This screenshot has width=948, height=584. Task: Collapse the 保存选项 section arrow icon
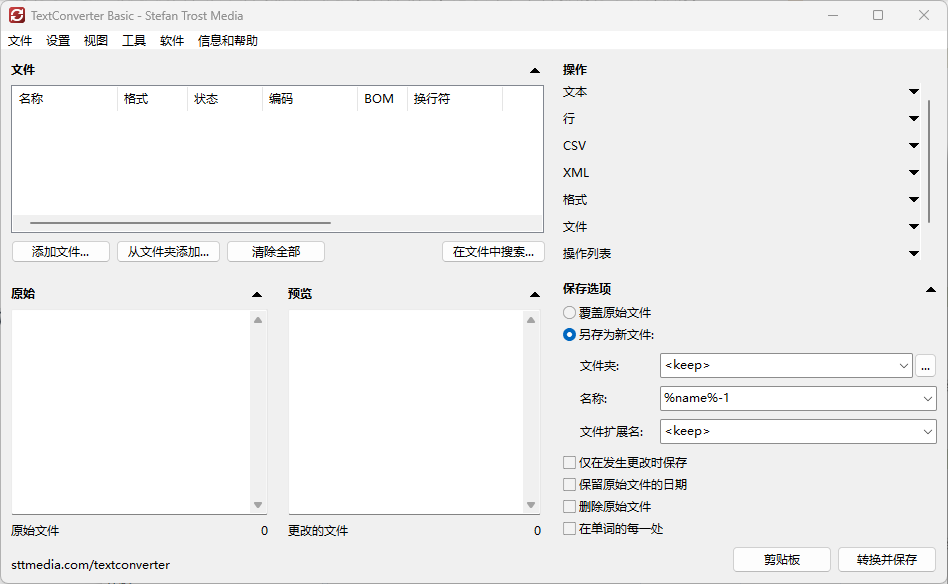(929, 290)
